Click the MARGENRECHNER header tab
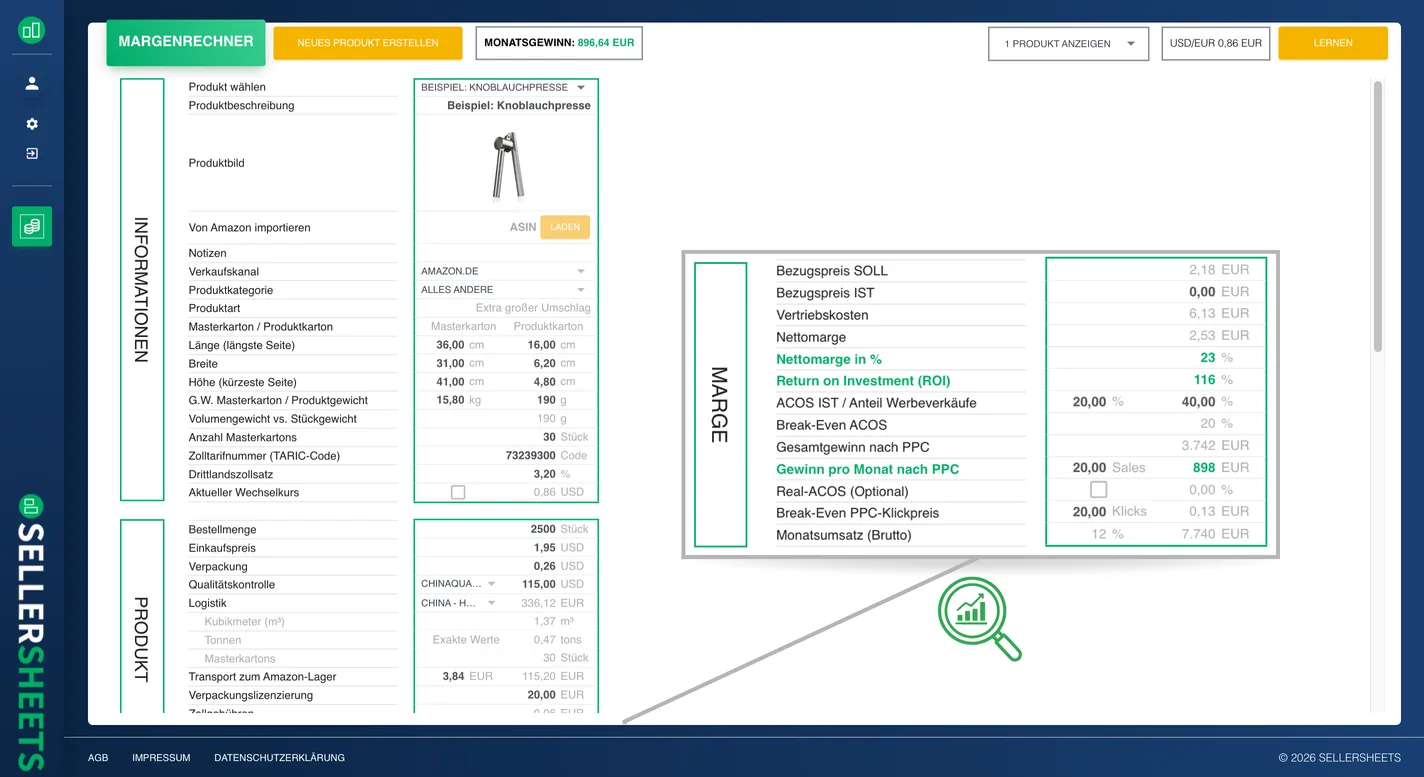This screenshot has height=777, width=1424. (186, 42)
